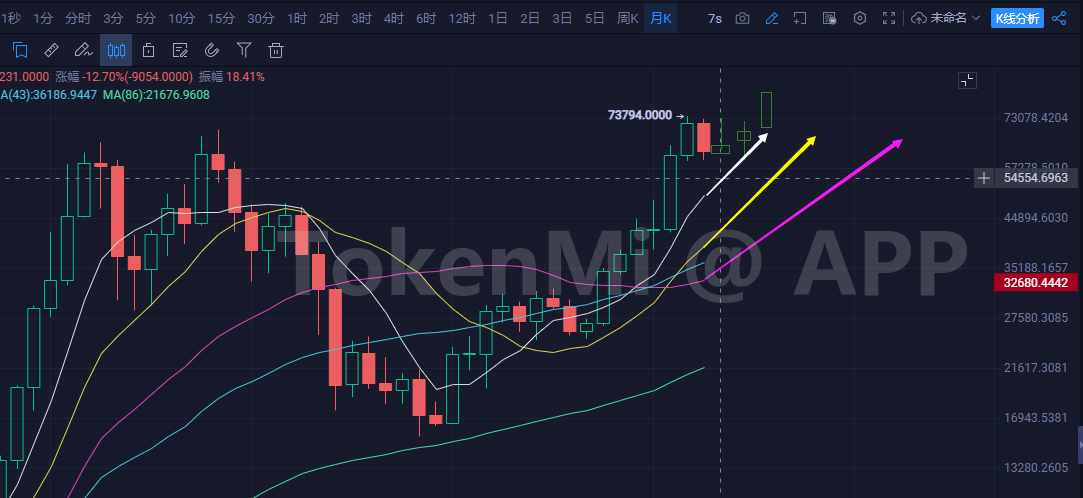This screenshot has height=498, width=1083.
Task: Take a chart screenshot with the camera icon
Action: coord(742,18)
